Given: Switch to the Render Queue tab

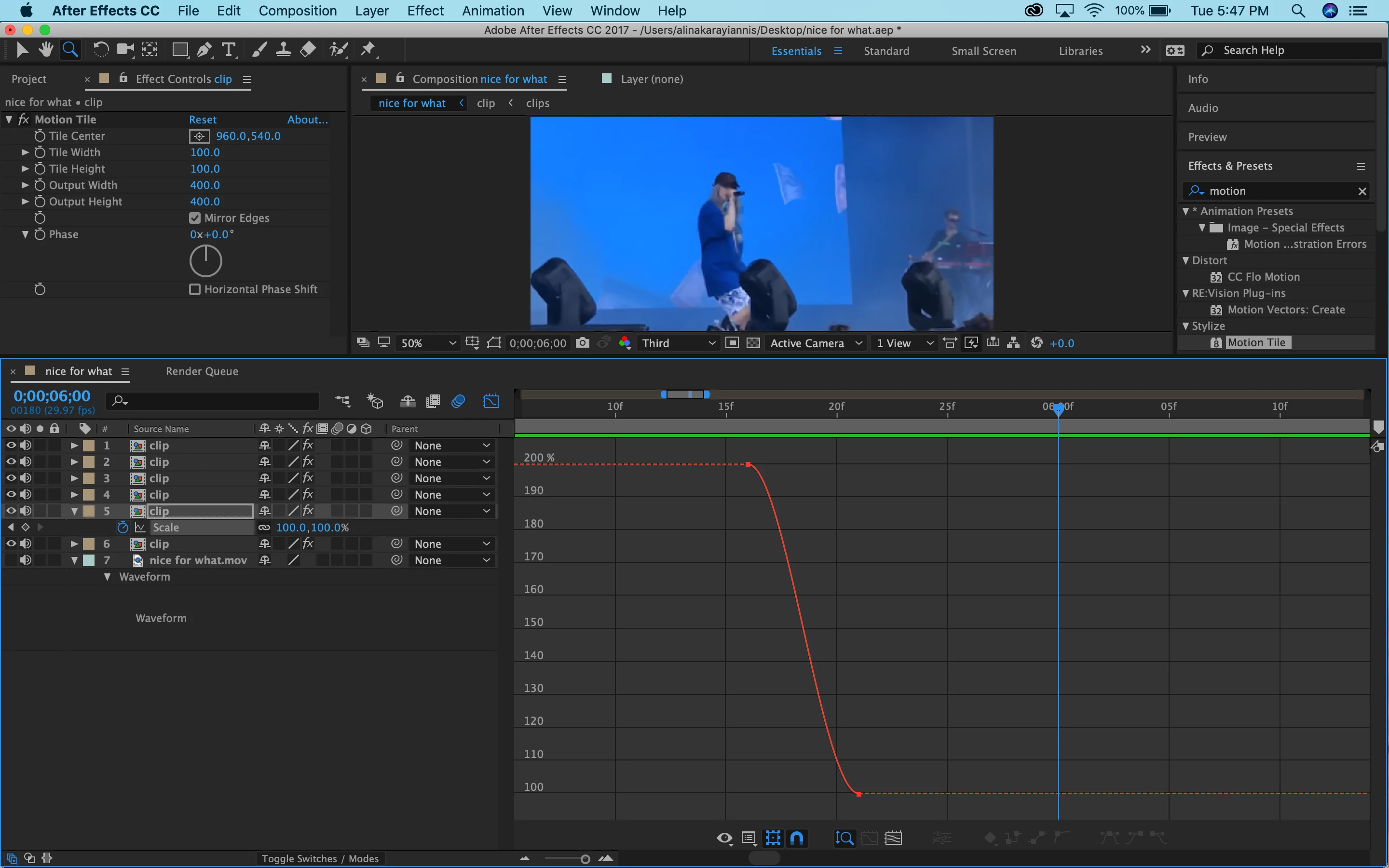Looking at the screenshot, I should click(x=202, y=371).
